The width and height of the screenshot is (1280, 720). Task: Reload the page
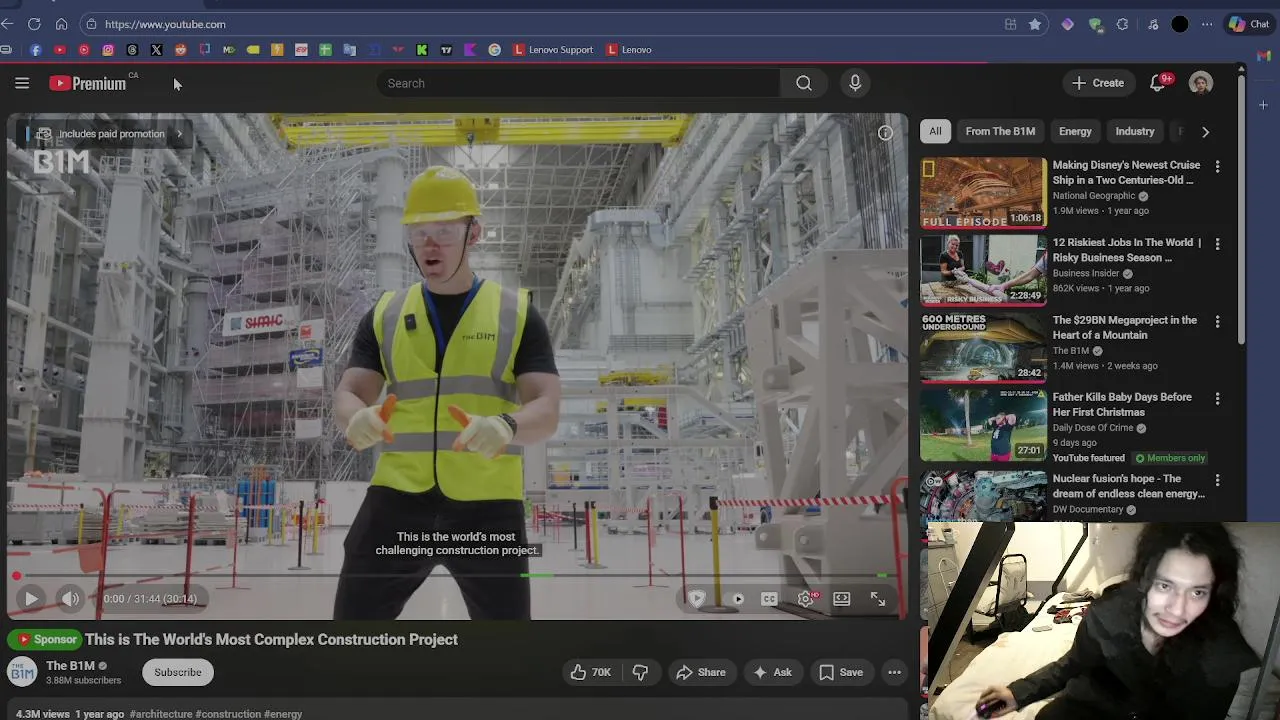[34, 24]
